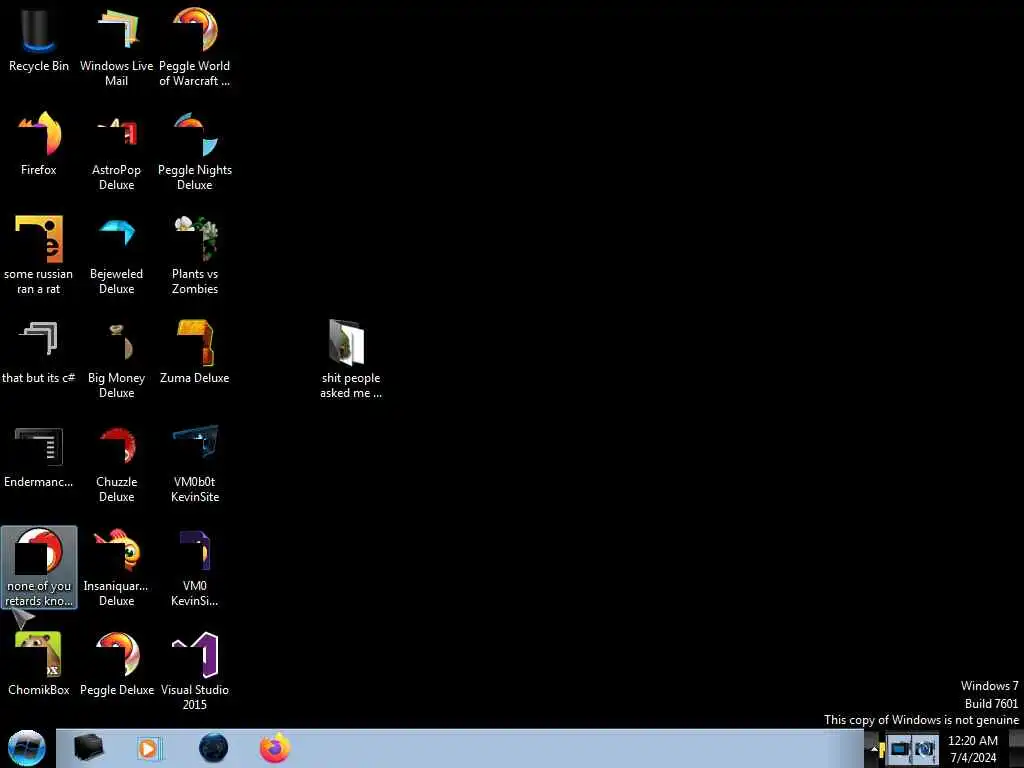Screen dimensions: 1024x768
Task: Click the 'some russian ran a rat' icon
Action: (x=39, y=255)
